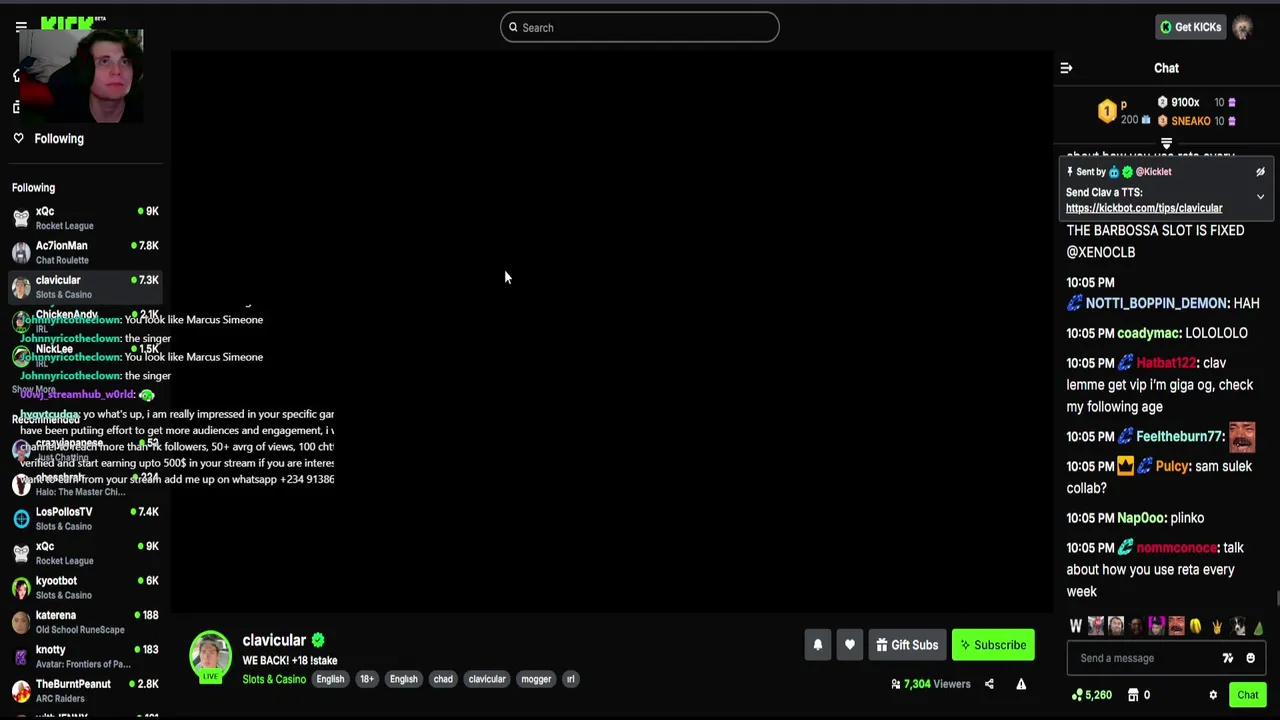This screenshot has height=720, width=1280.
Task: Insert the yellow hand quick emote
Action: point(1217,627)
